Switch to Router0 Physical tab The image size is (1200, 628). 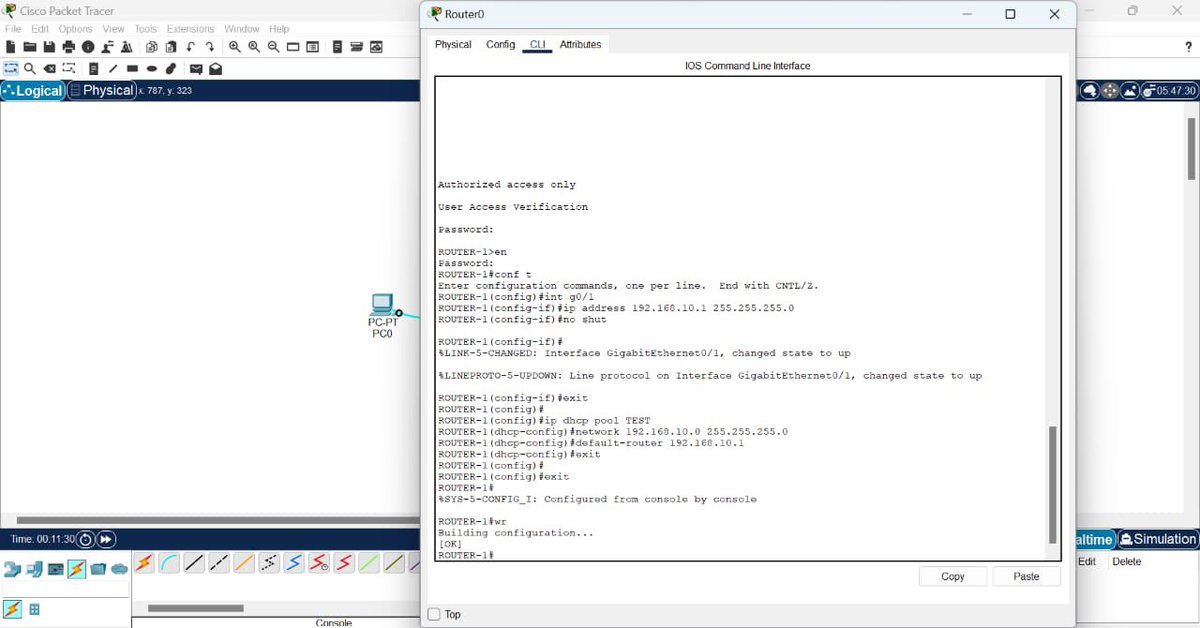tap(453, 44)
